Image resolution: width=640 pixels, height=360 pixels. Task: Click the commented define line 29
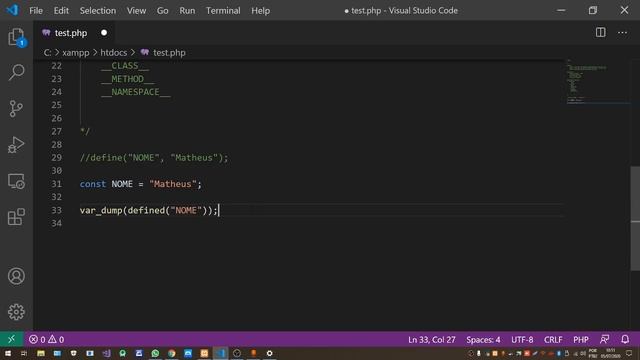click(x=154, y=158)
